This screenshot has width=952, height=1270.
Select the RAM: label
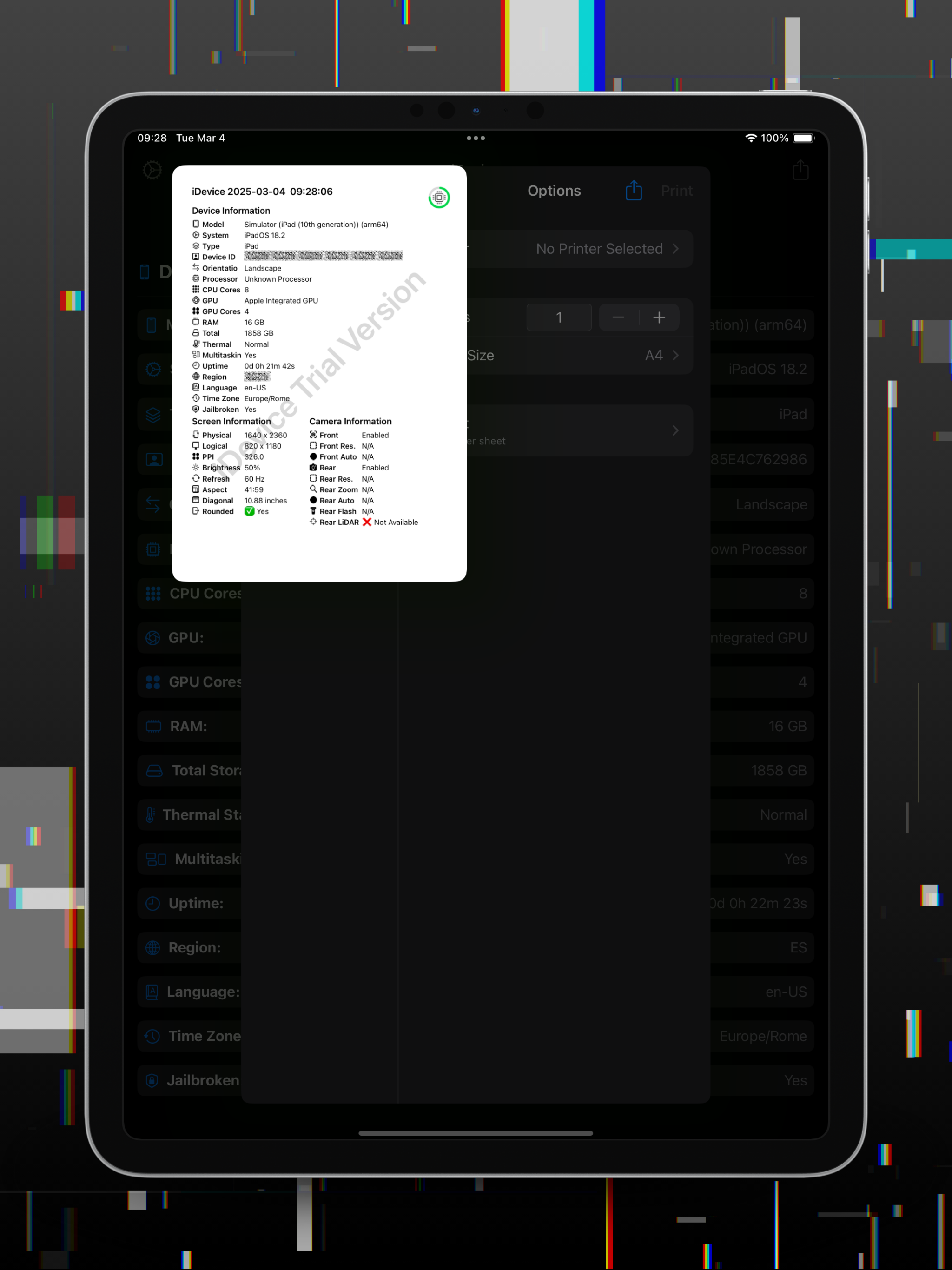click(188, 726)
